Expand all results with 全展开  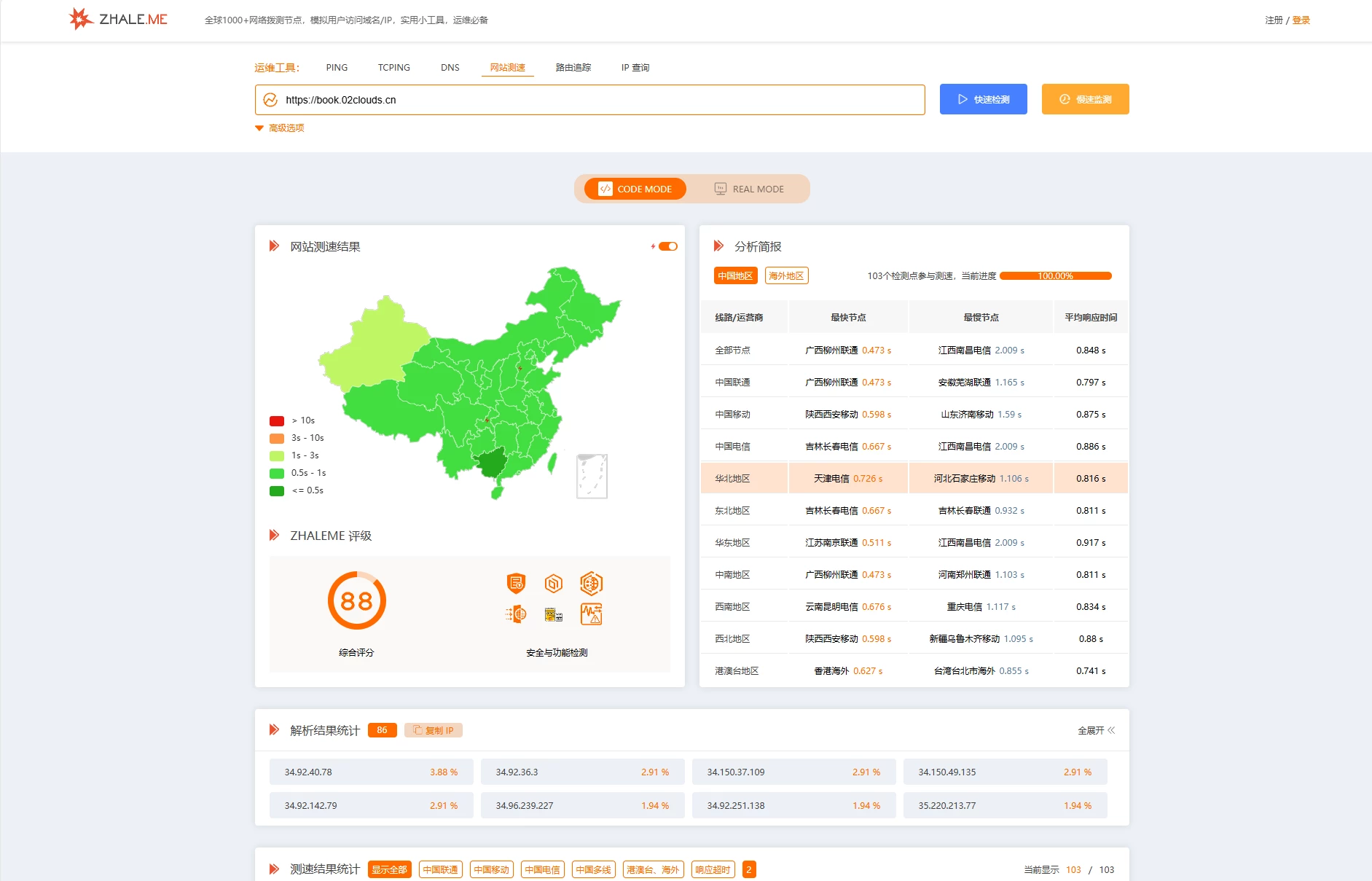pos(1096,730)
